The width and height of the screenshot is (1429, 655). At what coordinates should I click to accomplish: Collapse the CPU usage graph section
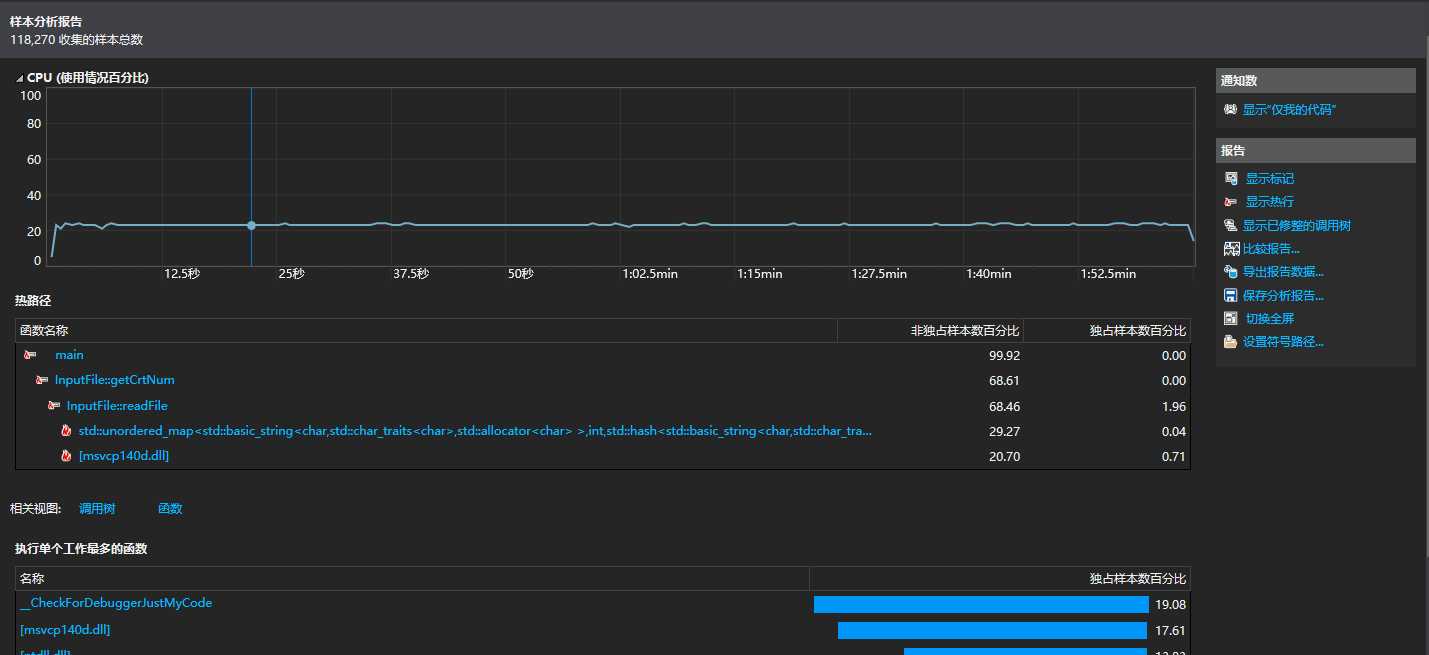[x=20, y=78]
